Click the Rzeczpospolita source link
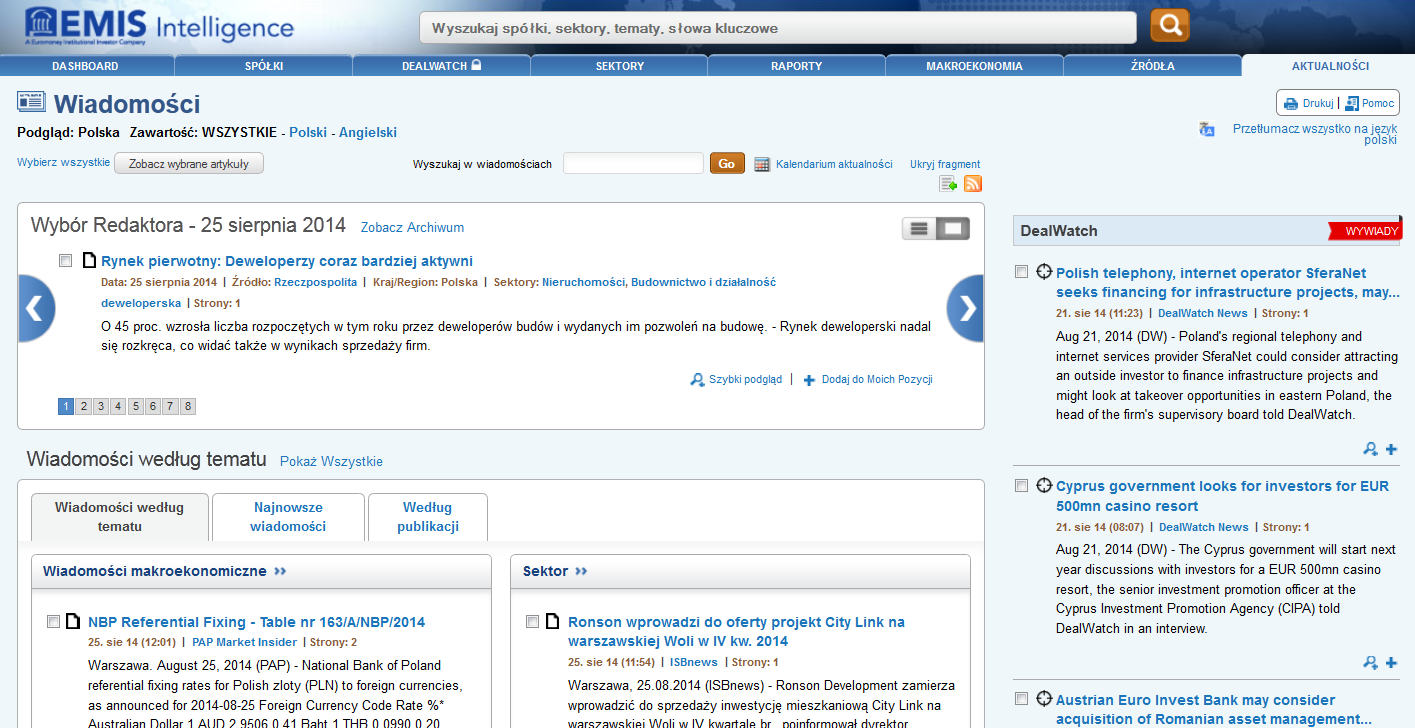This screenshot has width=1415, height=728. coord(316,282)
